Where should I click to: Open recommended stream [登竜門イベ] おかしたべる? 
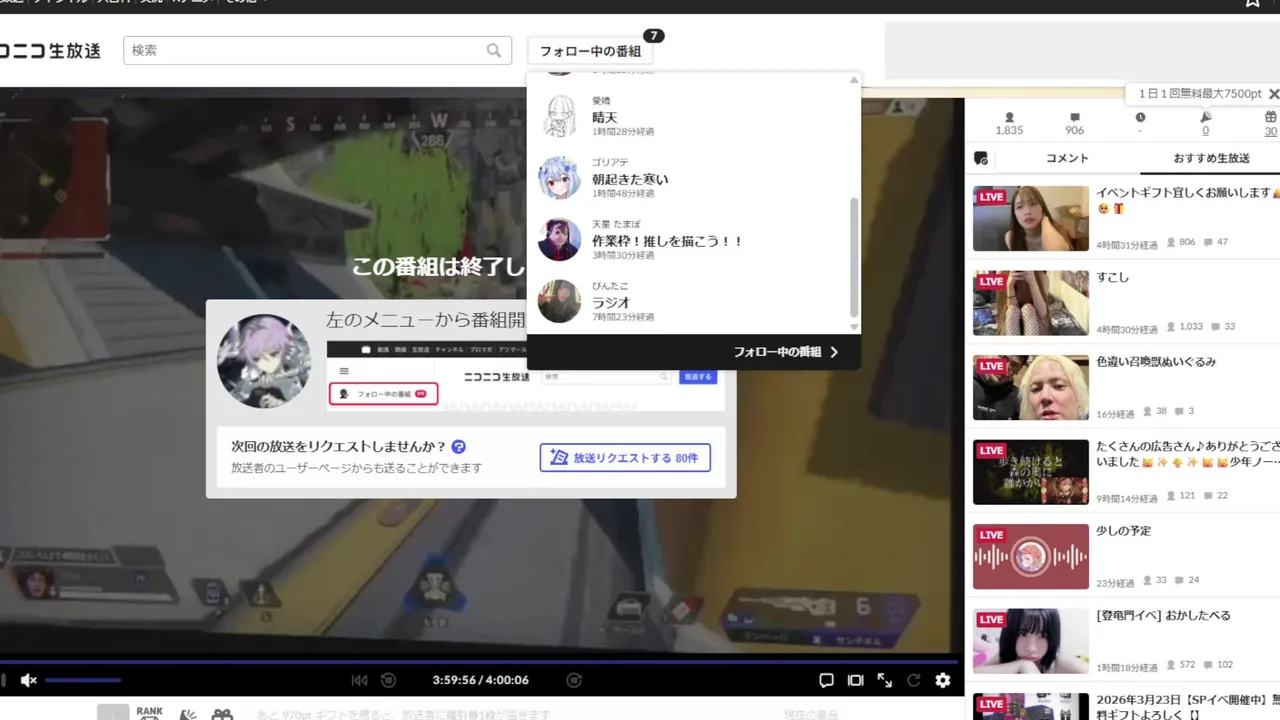point(1163,616)
